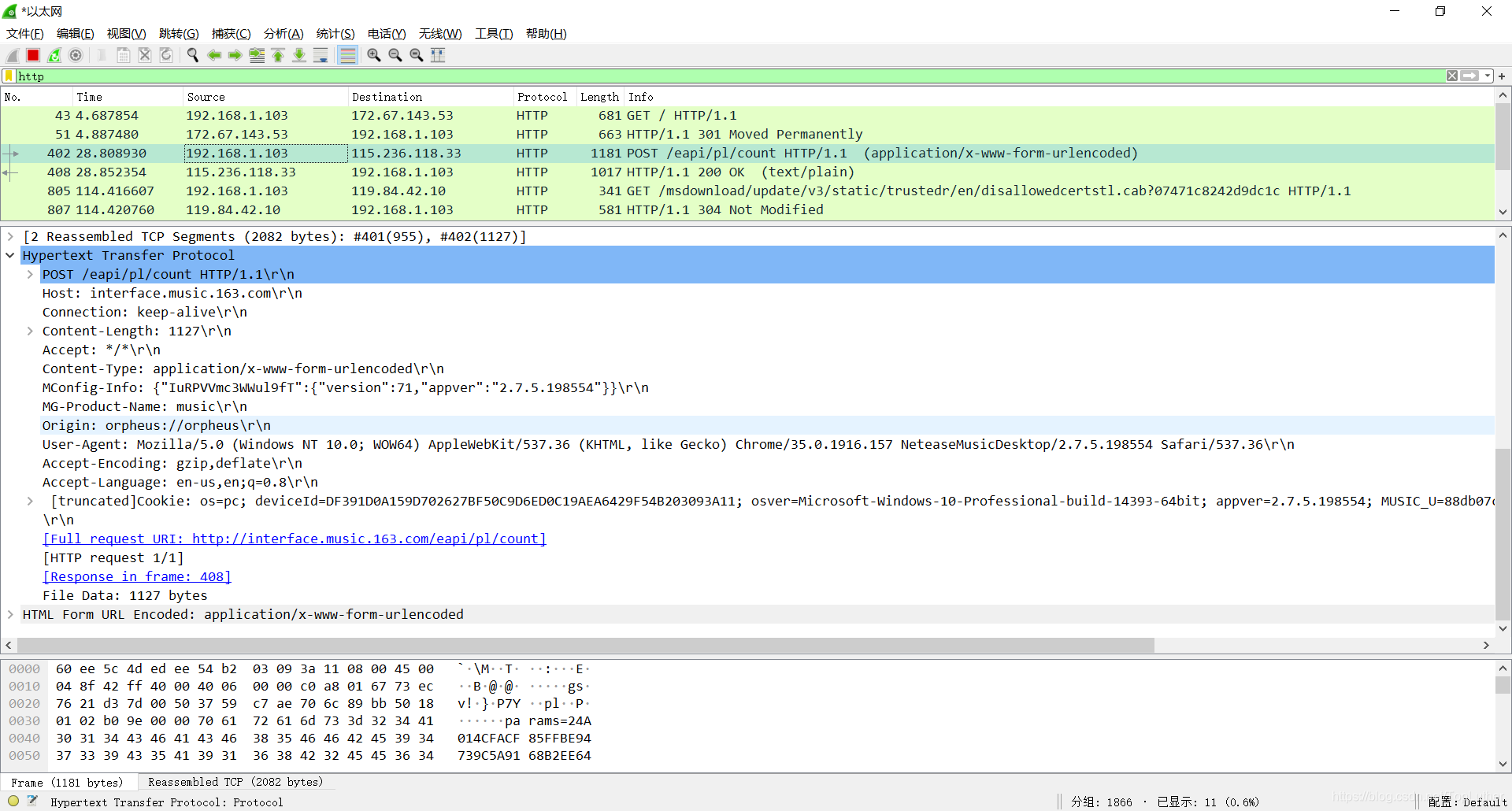This screenshot has height=811, width=1512.
Task: Select packet 805 disallowedcertstl.cab request
Action: click(747, 191)
